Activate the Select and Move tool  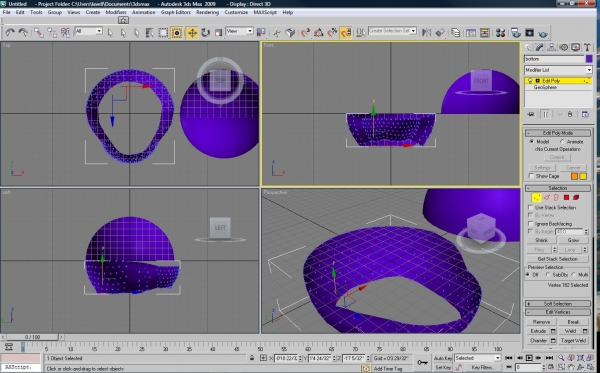point(192,33)
